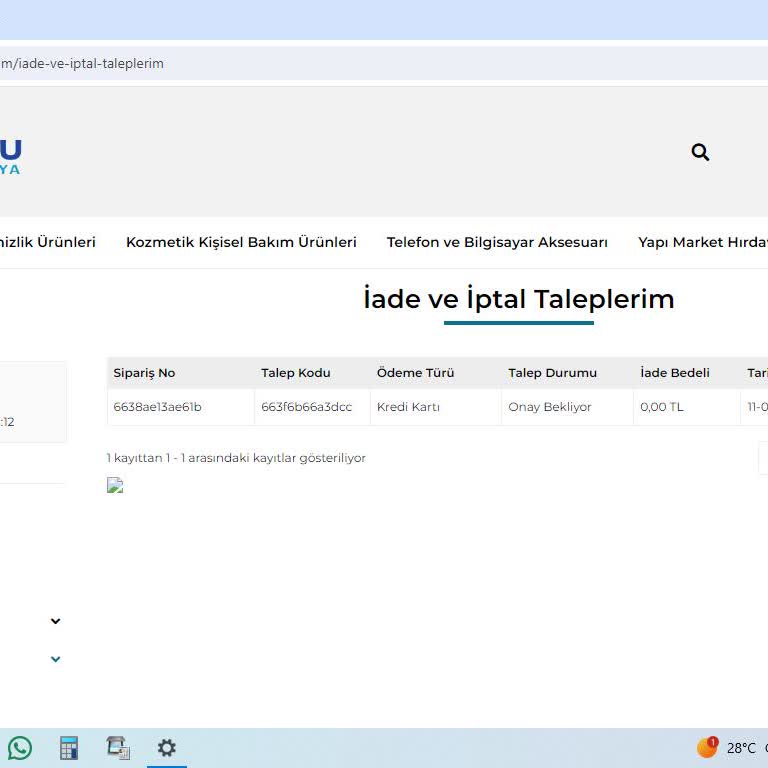The width and height of the screenshot is (768, 768).
Task: Click the broken image placeholder below table
Action: tap(115, 486)
